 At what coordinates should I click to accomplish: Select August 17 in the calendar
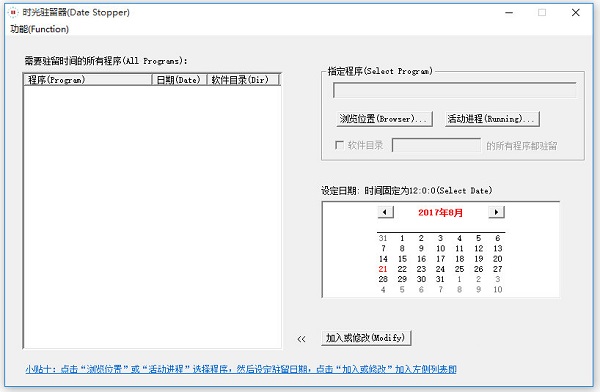(440, 259)
